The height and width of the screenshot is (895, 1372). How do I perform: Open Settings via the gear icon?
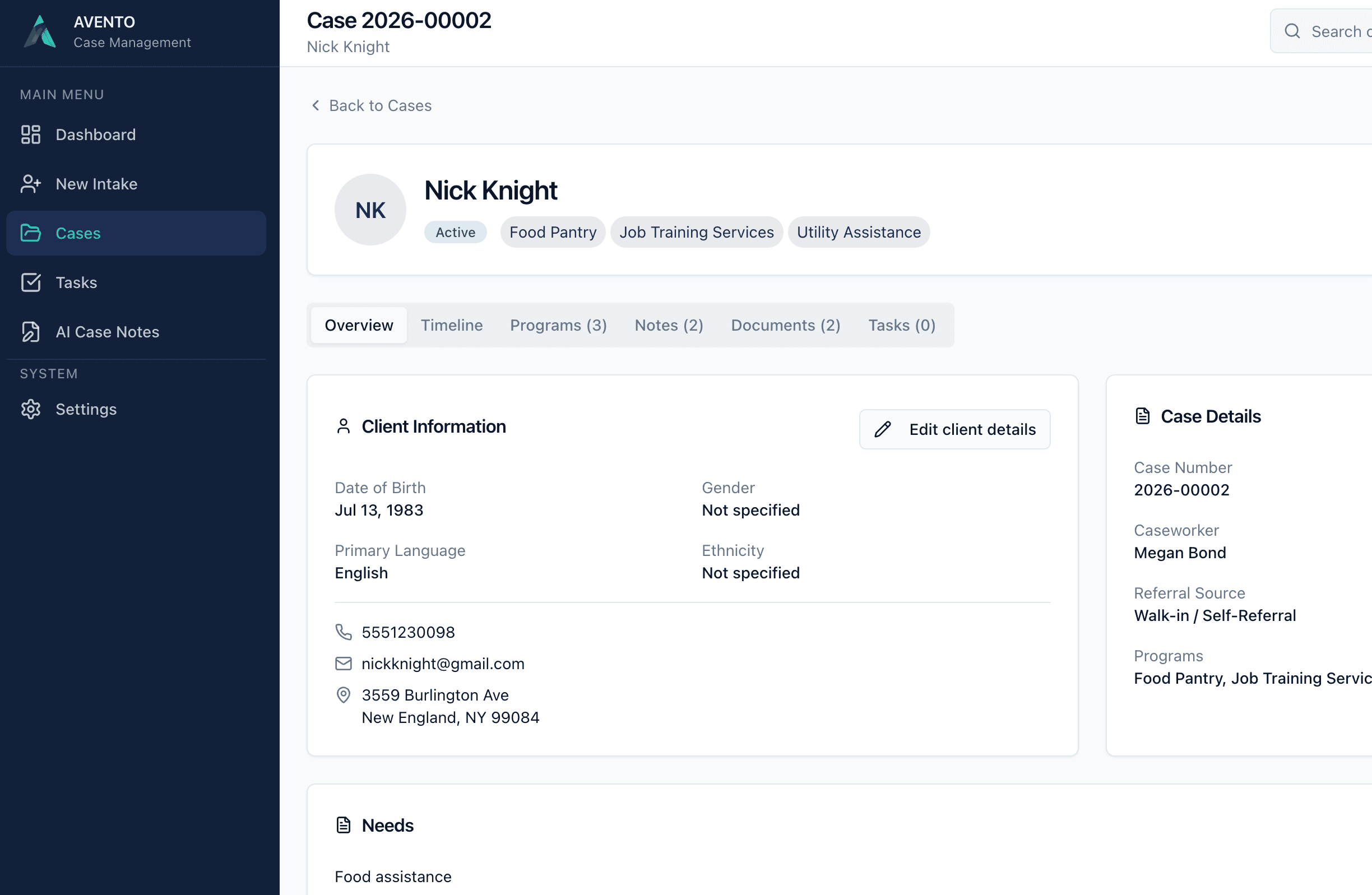pyautogui.click(x=31, y=409)
